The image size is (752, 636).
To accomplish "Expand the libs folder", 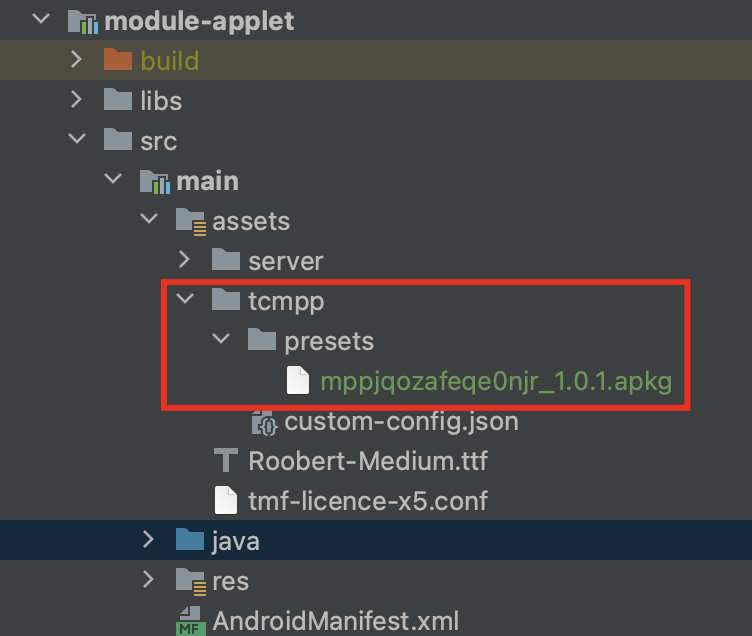I will point(76,101).
